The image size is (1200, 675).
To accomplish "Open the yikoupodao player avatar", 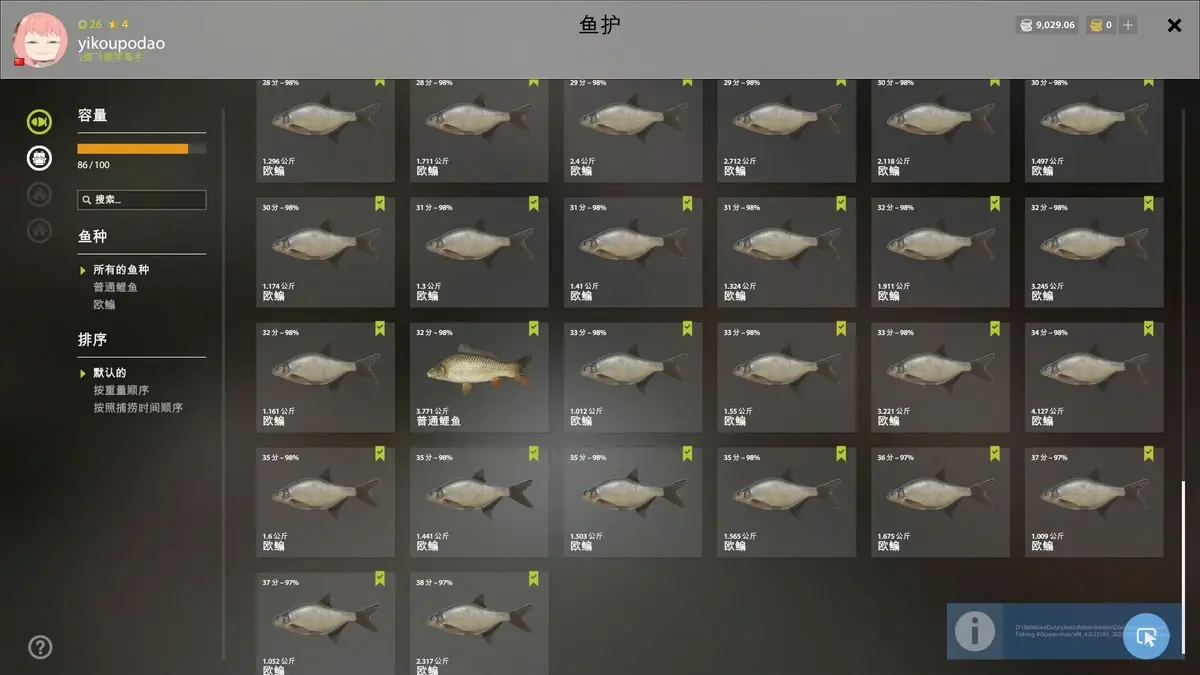I will coord(40,40).
